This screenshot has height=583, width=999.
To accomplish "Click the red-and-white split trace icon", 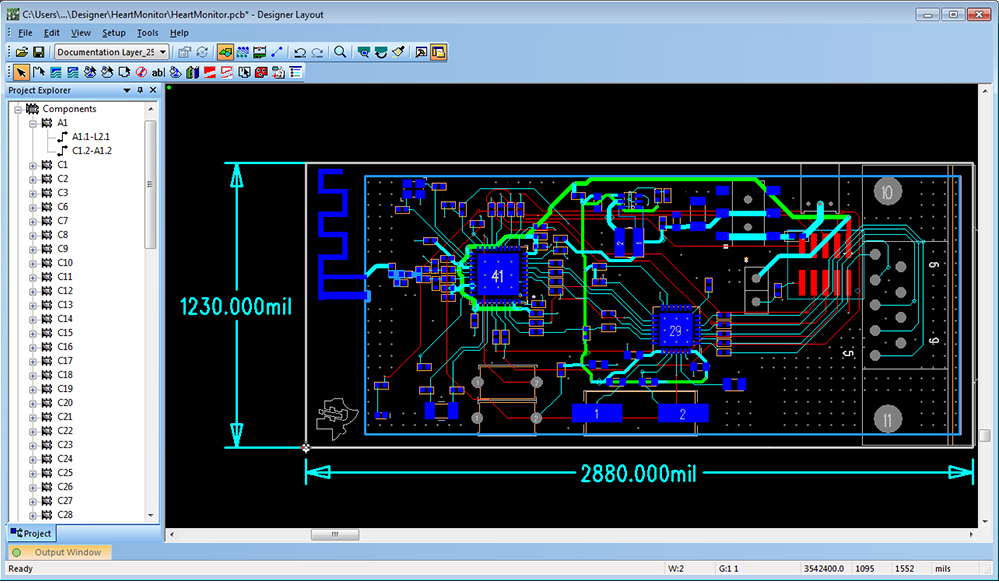I will 227,72.
